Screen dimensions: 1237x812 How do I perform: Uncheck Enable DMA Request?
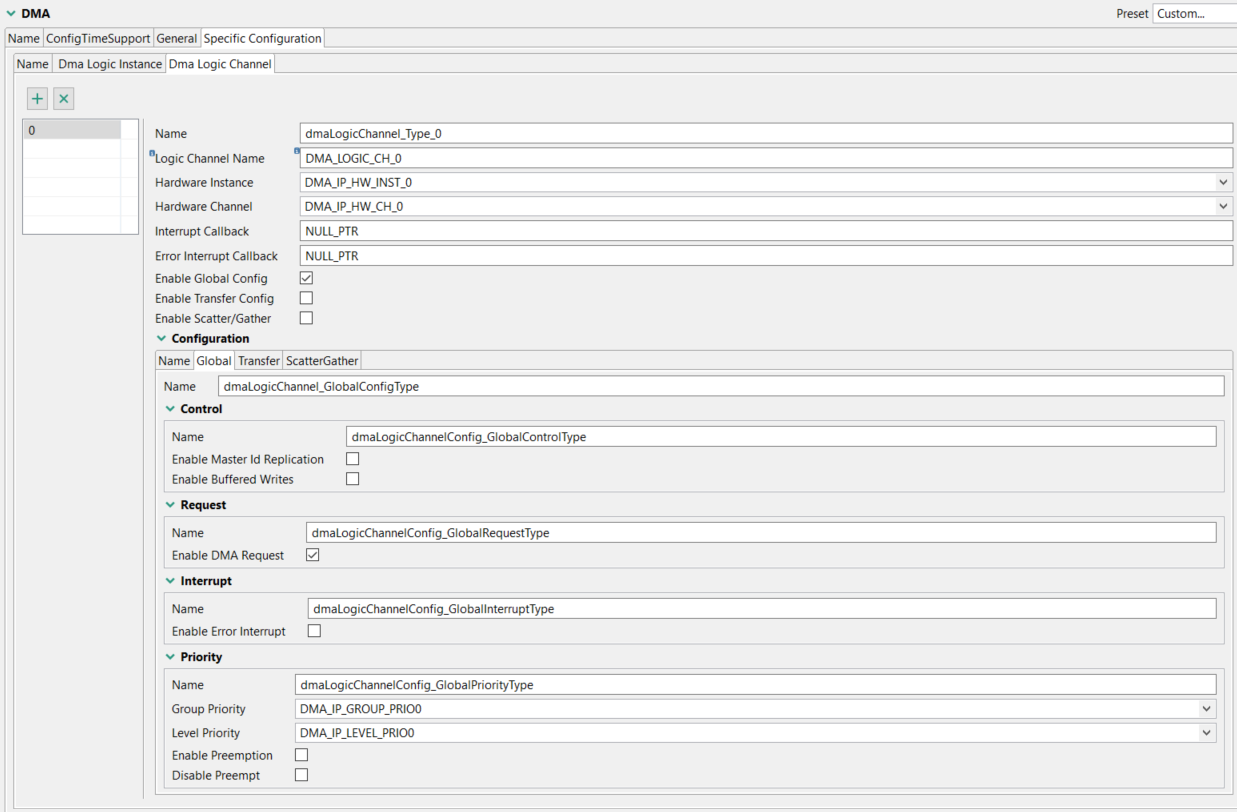312,555
